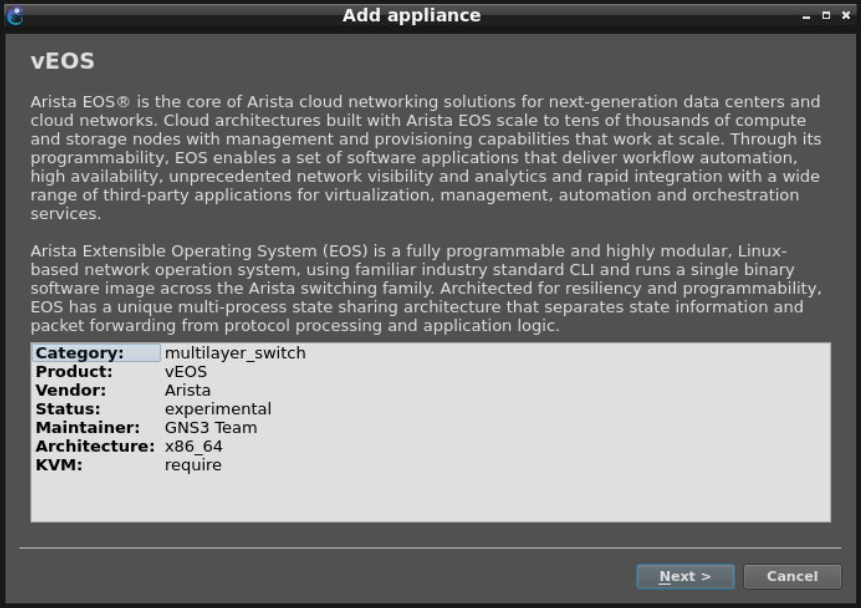Viewport: 861px width, 608px height.
Task: Click the GNS3 Team maintainer value
Action: (x=211, y=428)
